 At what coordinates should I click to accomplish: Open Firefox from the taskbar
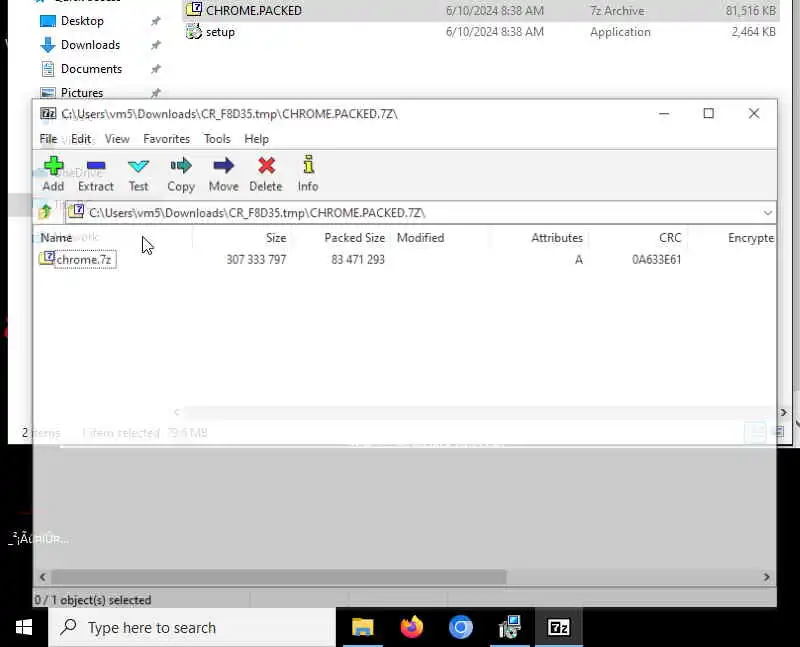(x=412, y=627)
